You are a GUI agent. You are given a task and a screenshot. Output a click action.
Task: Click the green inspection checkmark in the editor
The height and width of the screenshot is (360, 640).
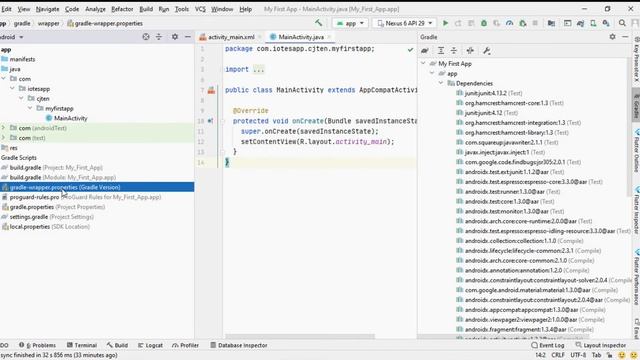click(x=410, y=49)
